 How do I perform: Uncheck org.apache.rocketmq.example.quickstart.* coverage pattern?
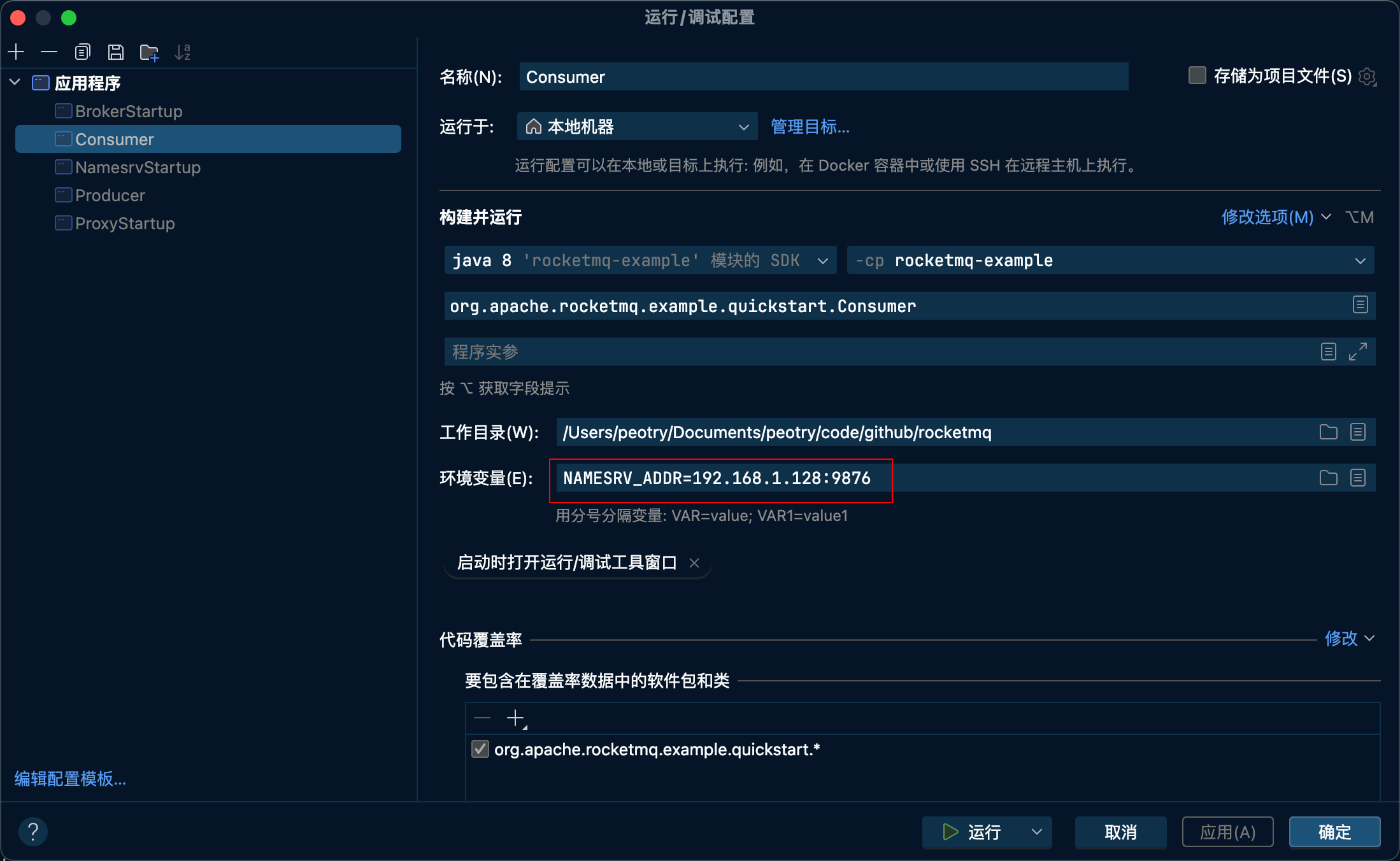coord(480,749)
